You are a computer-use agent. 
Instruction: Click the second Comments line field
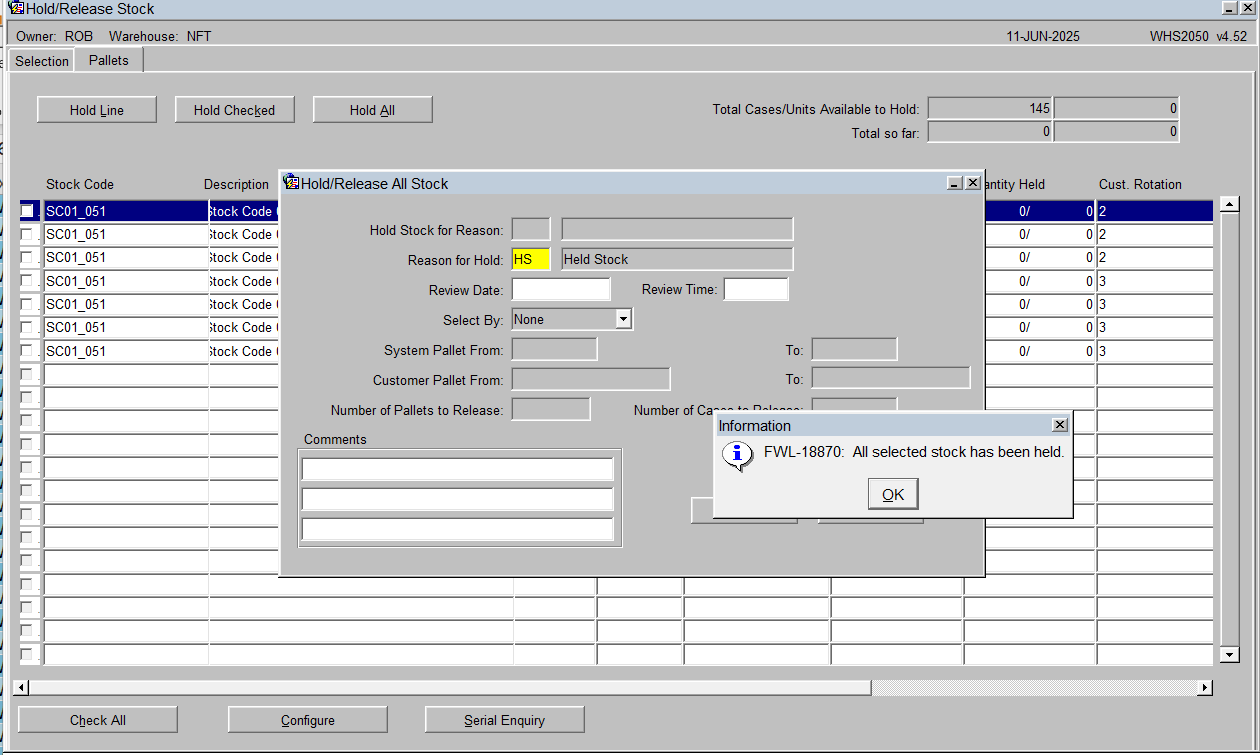point(458,499)
